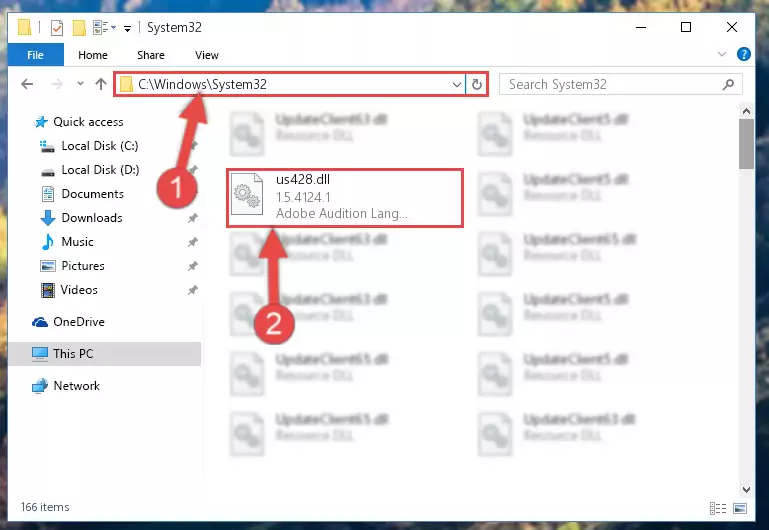Image resolution: width=769 pixels, height=530 pixels.
Task: Go back with the Back arrow
Action: click(27, 84)
